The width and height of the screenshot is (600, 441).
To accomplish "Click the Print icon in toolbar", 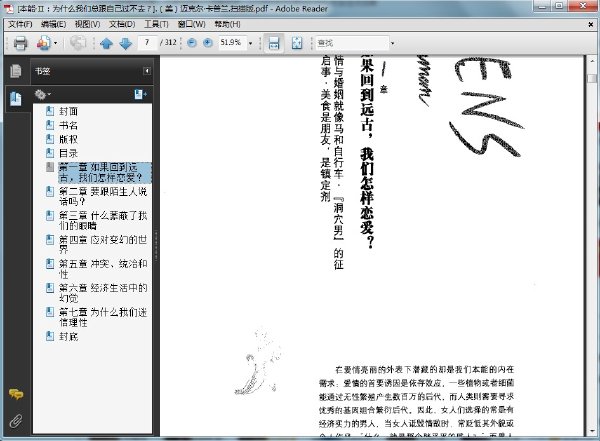I will (20, 43).
